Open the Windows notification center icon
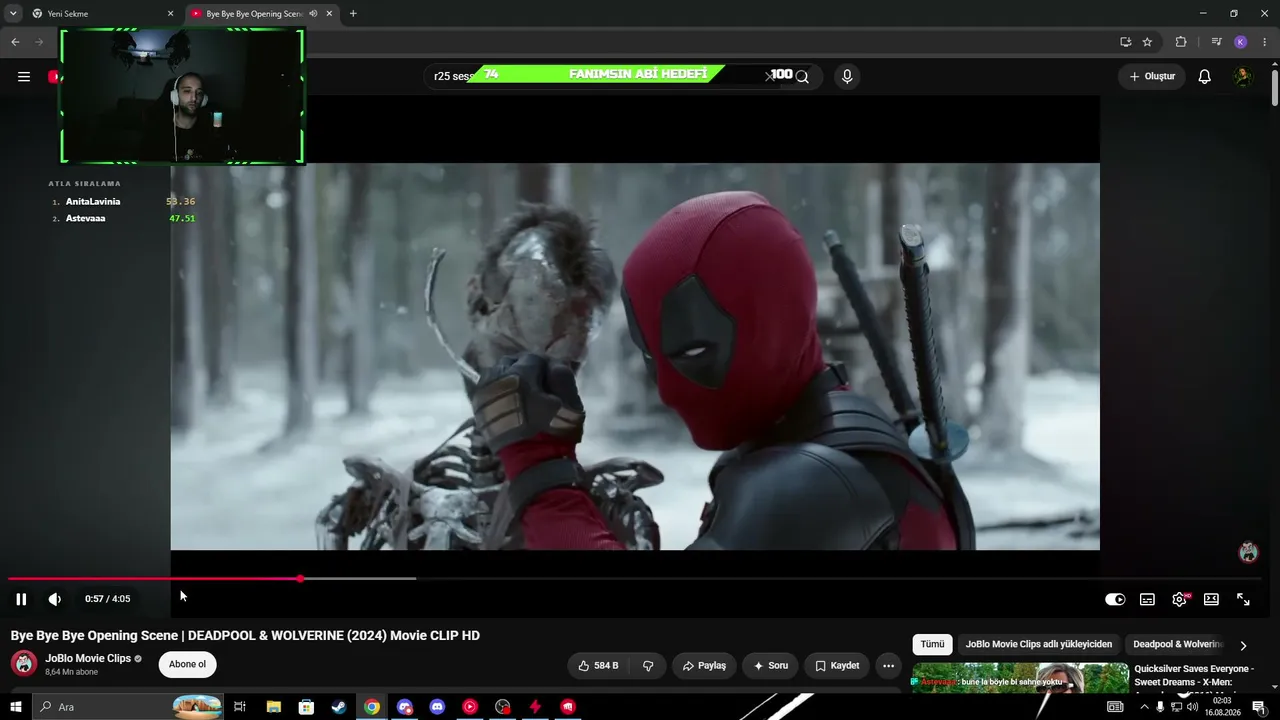This screenshot has height=720, width=1280. point(1259,707)
